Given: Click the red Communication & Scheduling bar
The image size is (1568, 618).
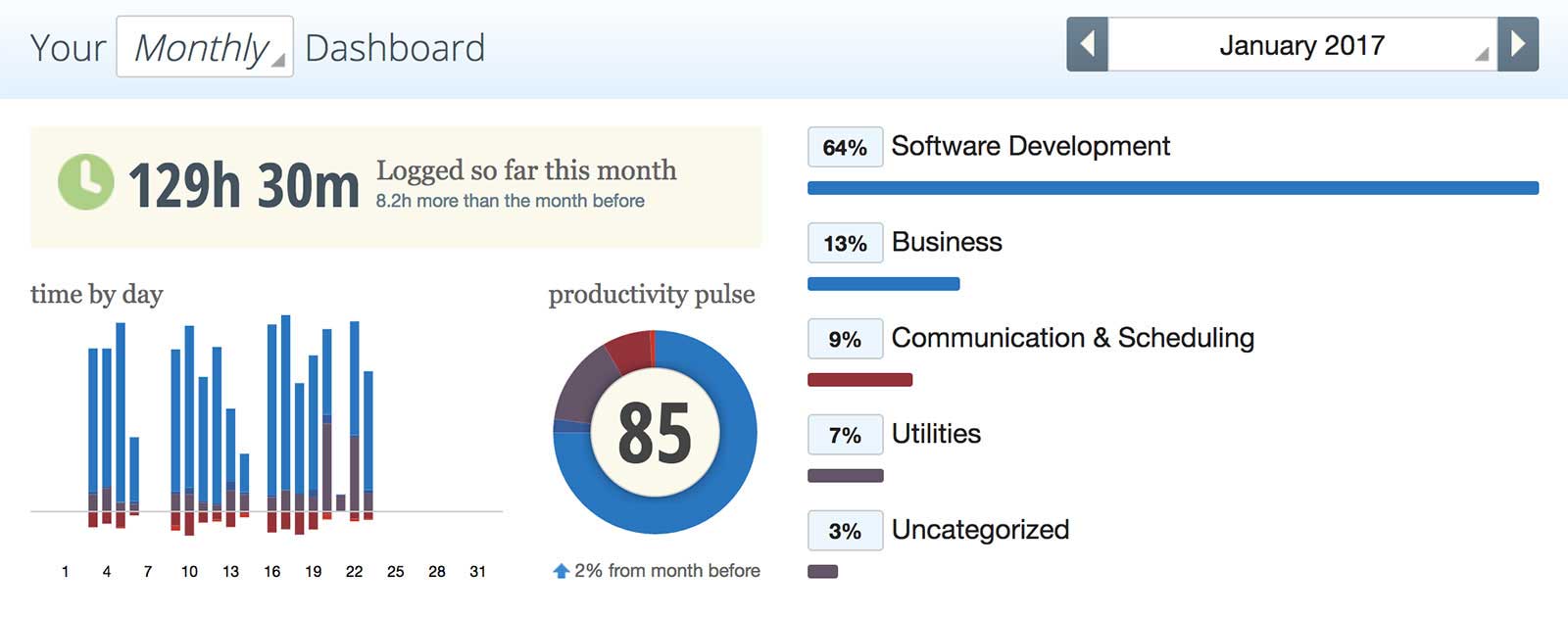Looking at the screenshot, I should coord(859,380).
